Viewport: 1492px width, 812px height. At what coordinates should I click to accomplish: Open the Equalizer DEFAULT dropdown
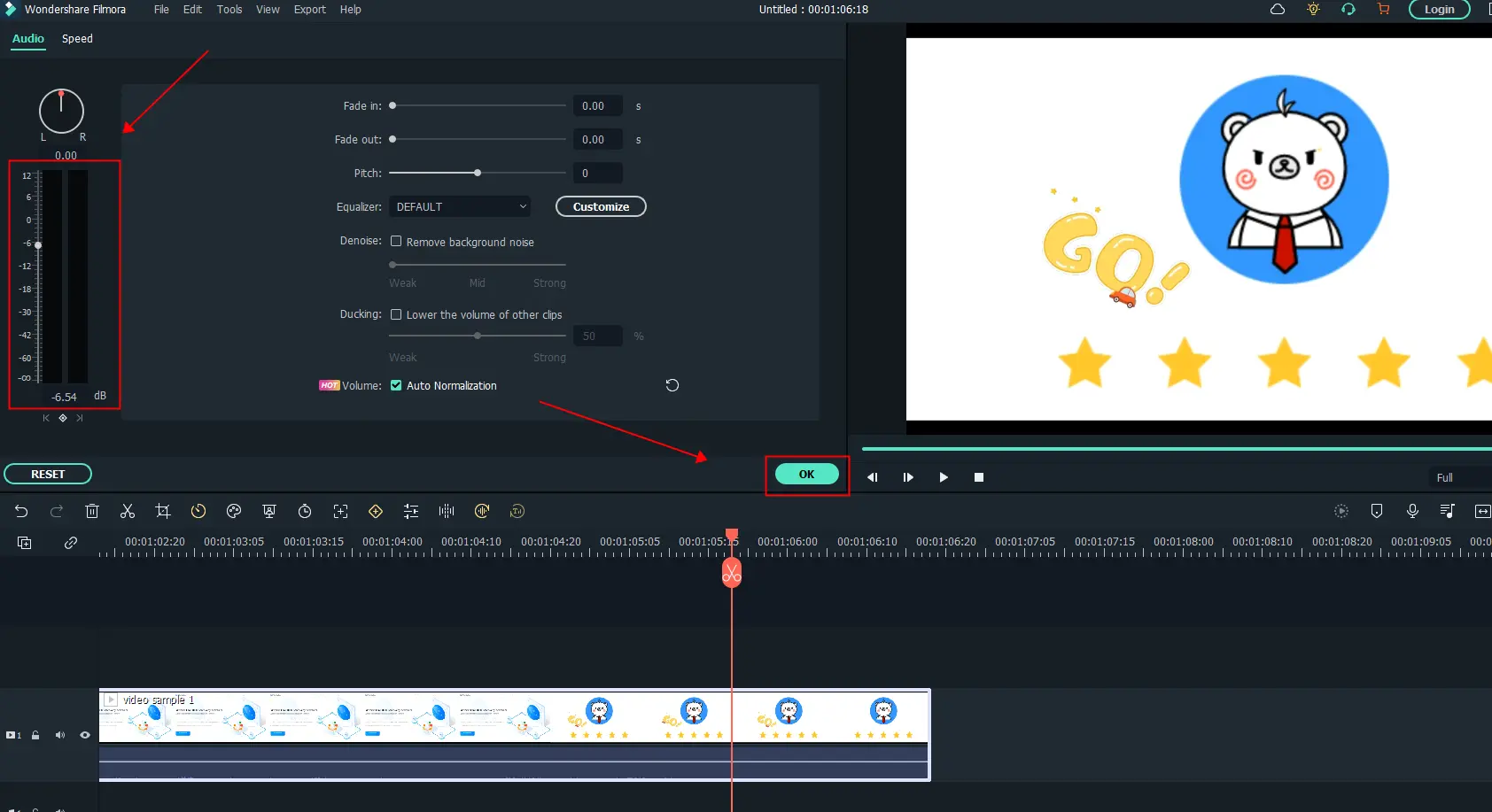459,206
